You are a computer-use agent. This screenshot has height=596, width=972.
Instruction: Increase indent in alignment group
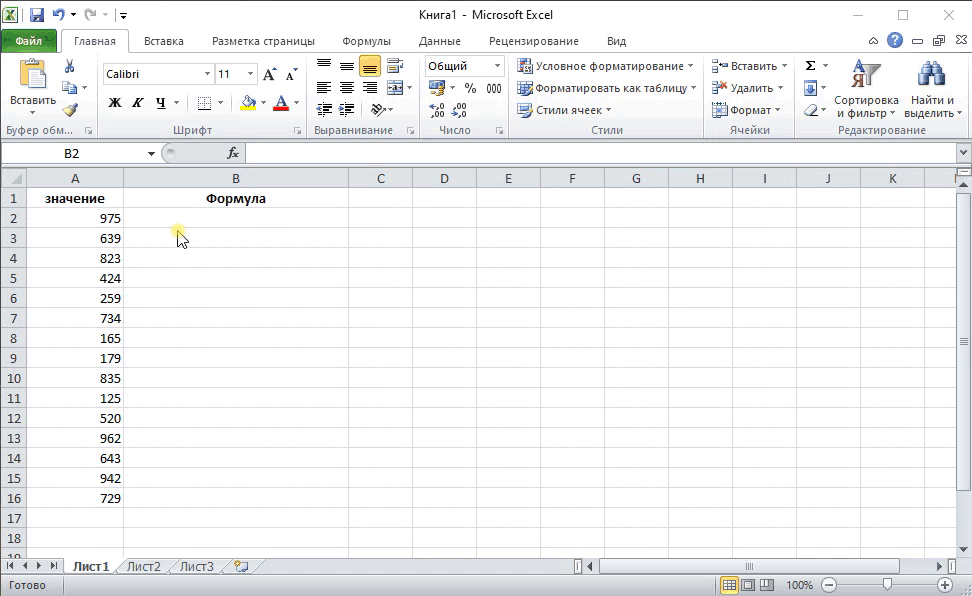(x=347, y=110)
